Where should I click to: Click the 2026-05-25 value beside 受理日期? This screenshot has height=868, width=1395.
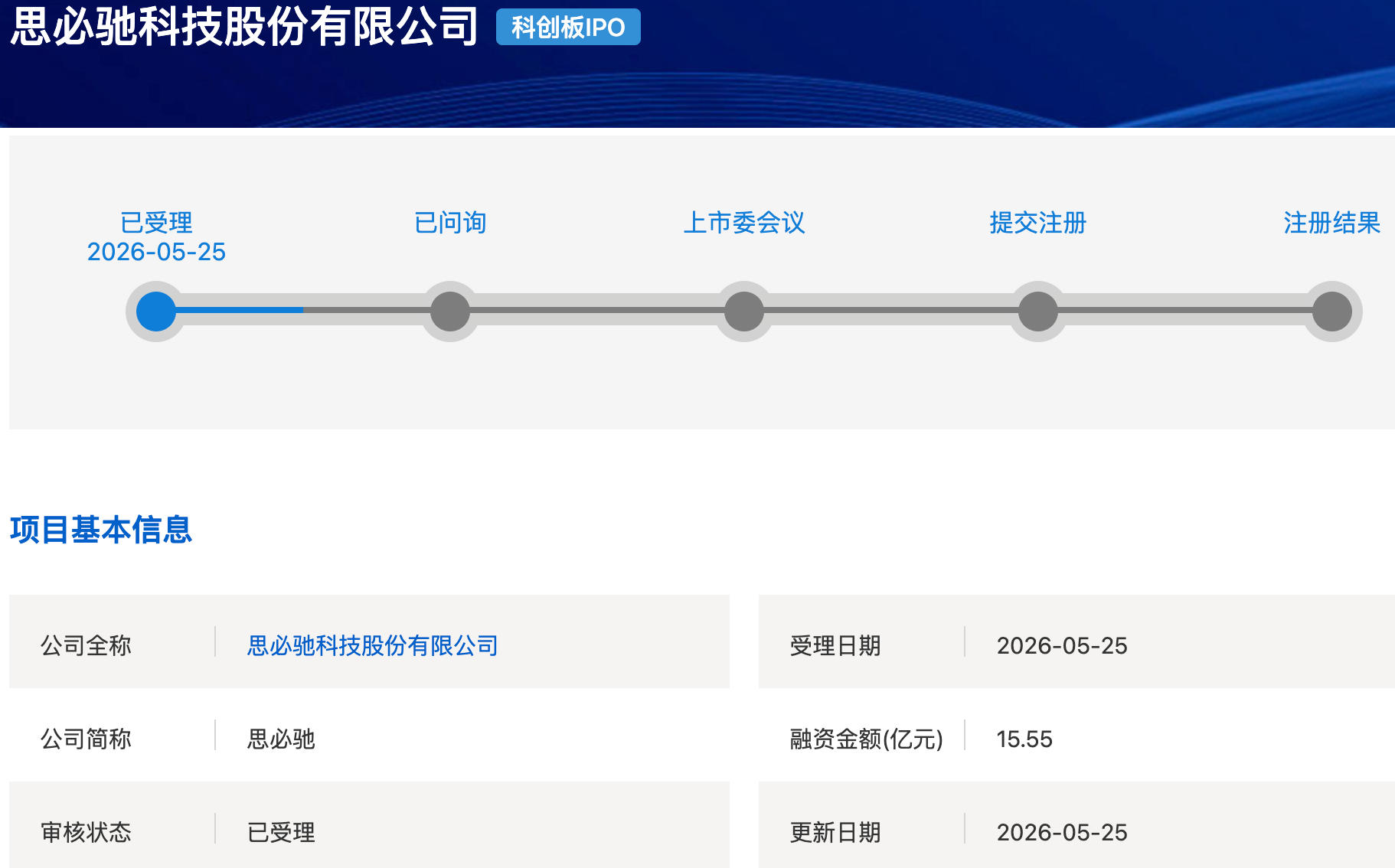[1062, 645]
